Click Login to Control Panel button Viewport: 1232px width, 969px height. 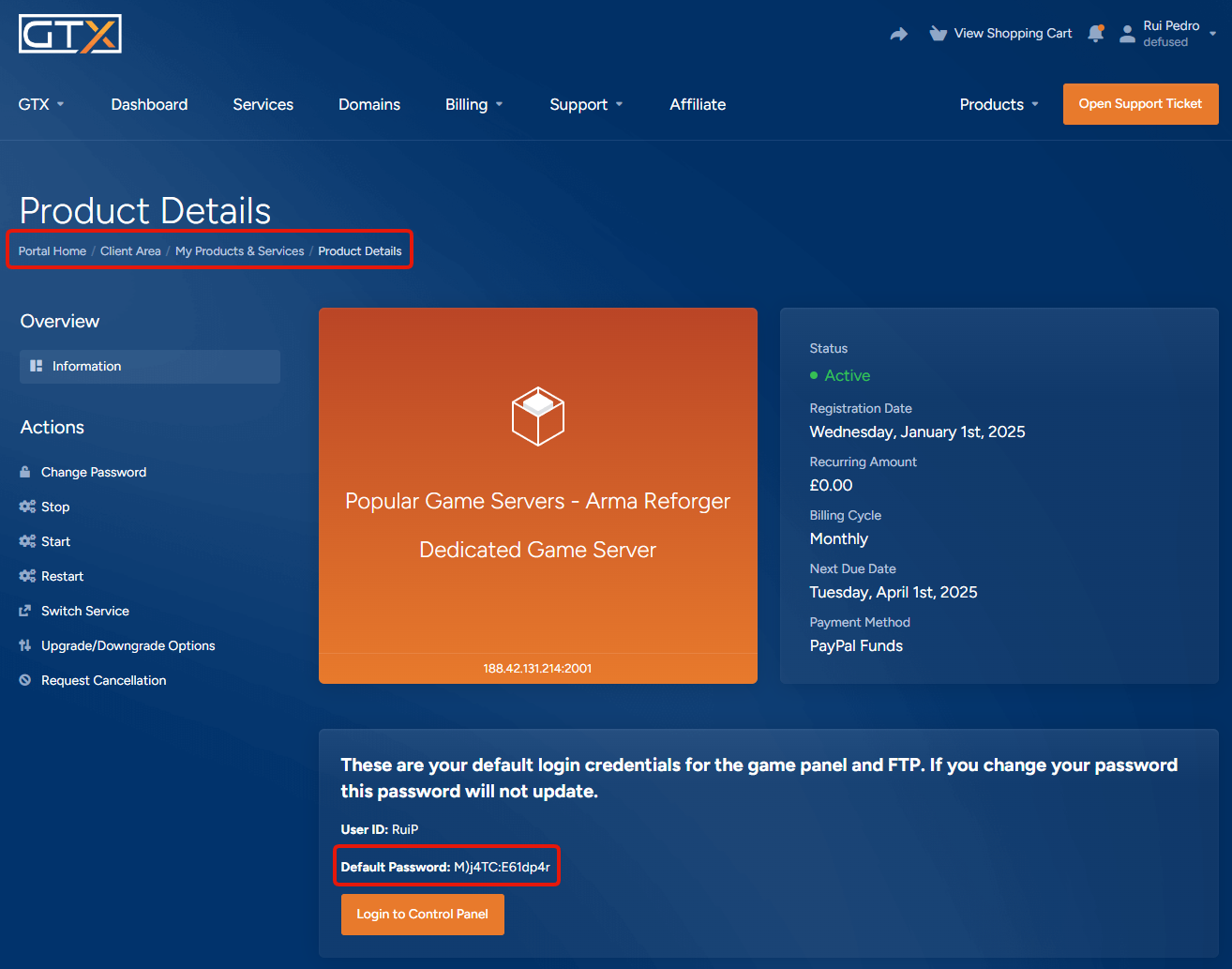pos(423,914)
